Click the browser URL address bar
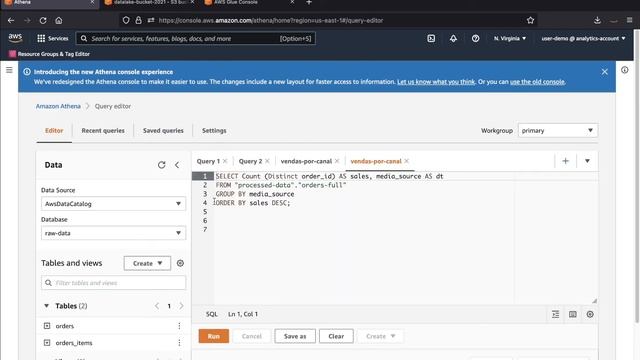The height and width of the screenshot is (360, 640). coord(327,20)
